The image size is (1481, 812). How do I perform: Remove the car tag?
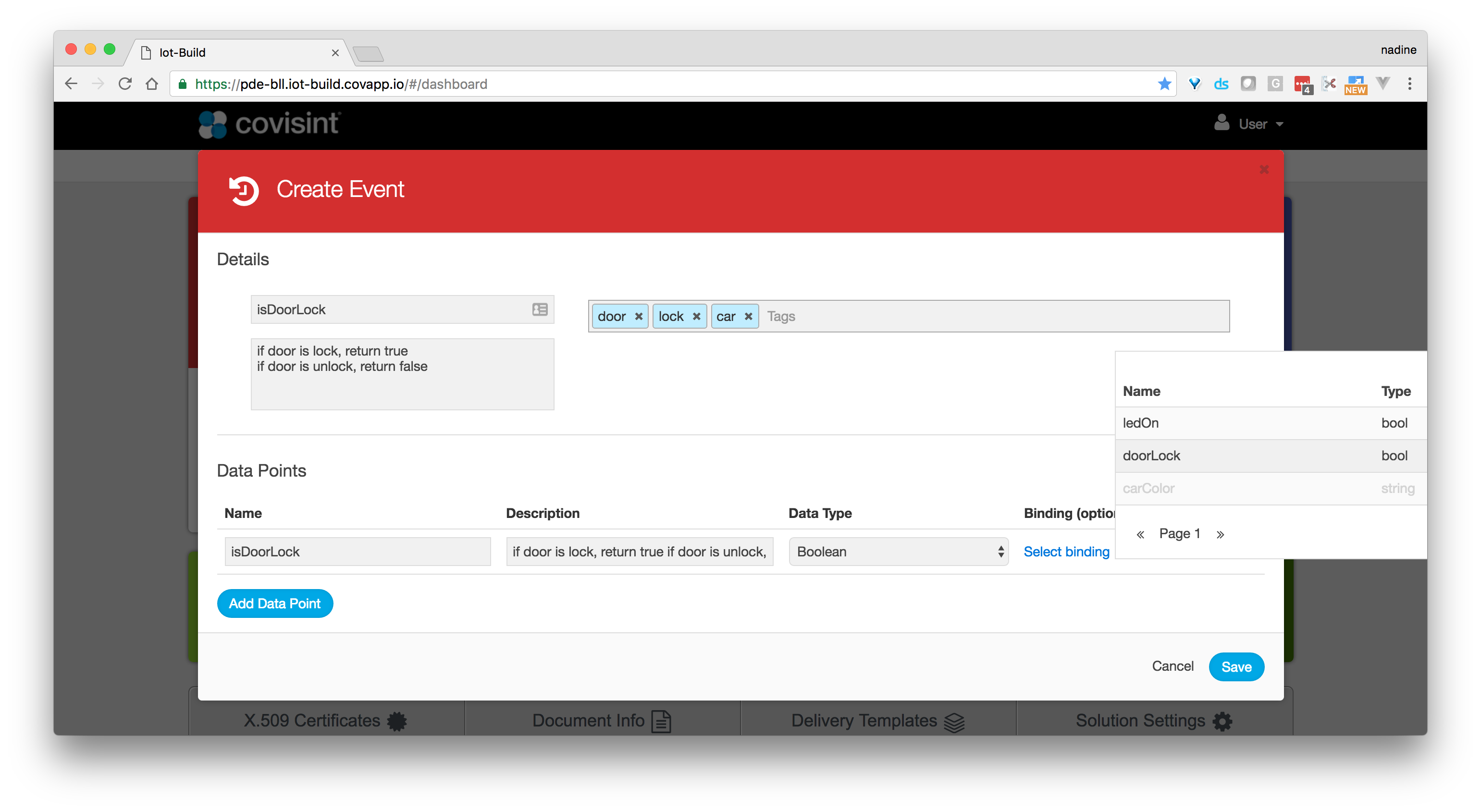[748, 317]
